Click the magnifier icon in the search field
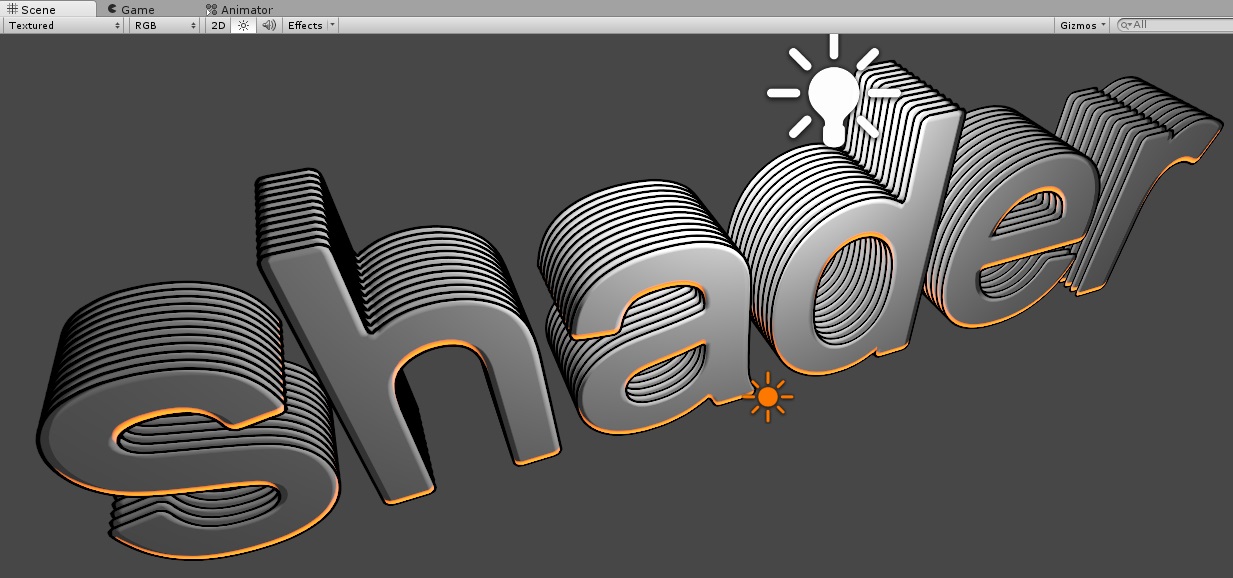Viewport: 1233px width, 578px height. (1124, 24)
